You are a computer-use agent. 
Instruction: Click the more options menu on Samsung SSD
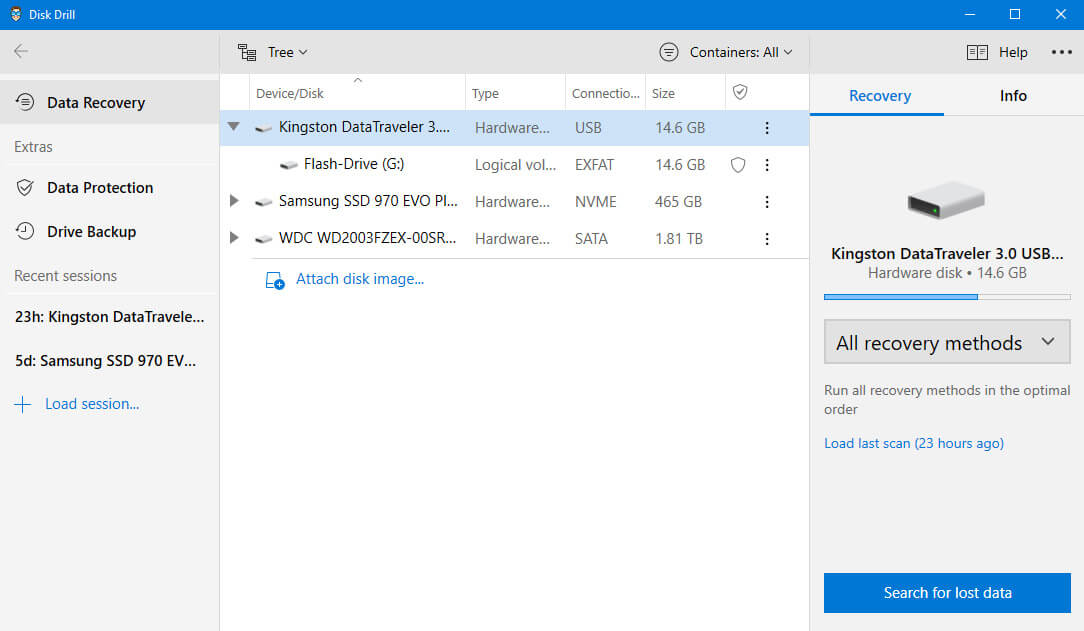767,201
